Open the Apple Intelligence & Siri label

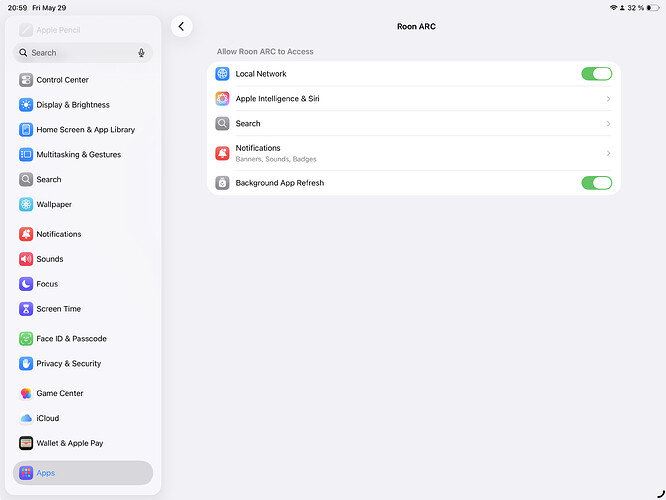pos(277,99)
